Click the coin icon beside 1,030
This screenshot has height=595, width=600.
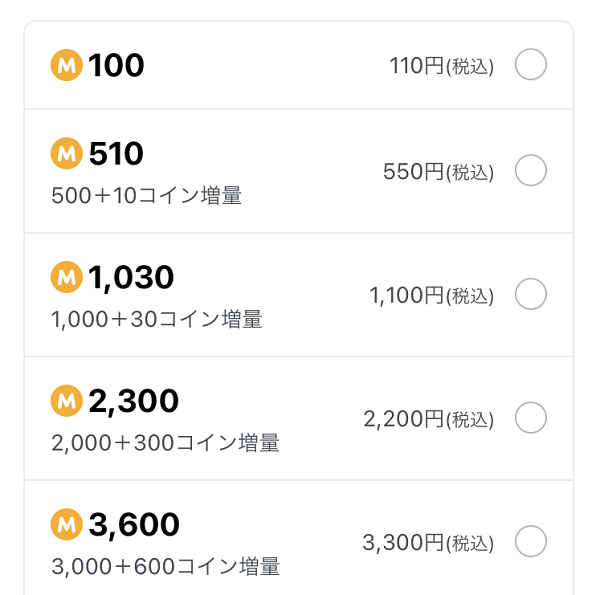coord(67,277)
